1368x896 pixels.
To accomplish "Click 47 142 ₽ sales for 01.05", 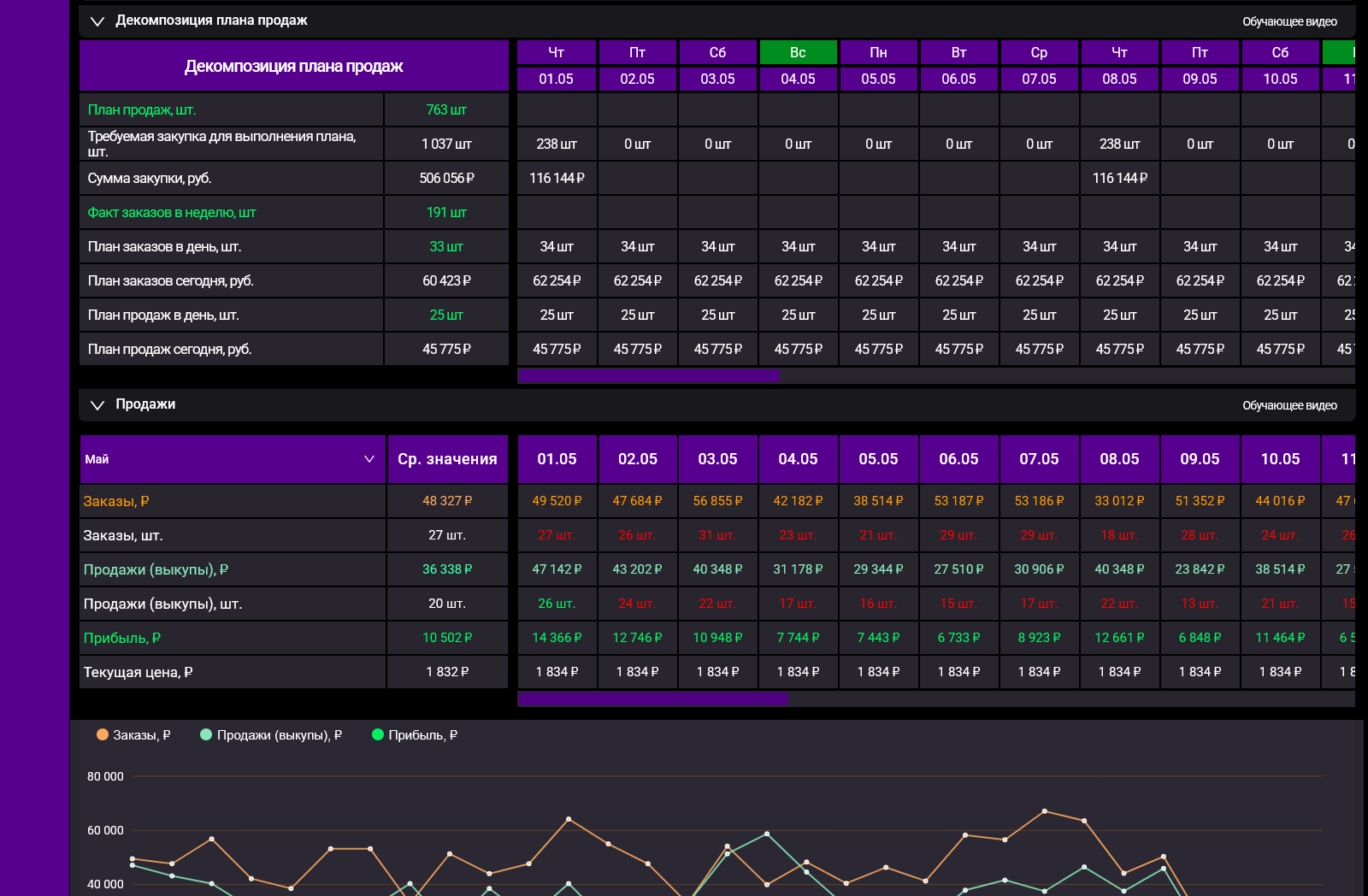I will point(557,569).
